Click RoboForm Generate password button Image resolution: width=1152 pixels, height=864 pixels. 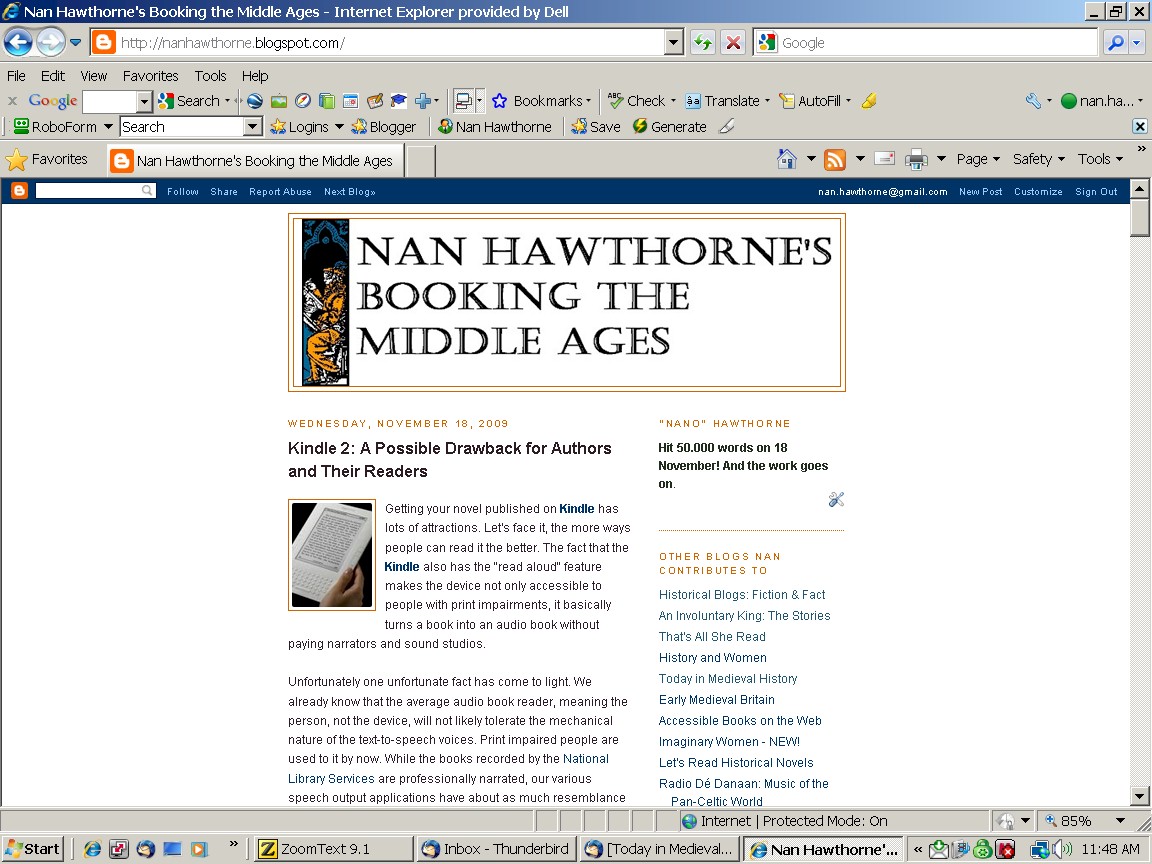[670, 126]
